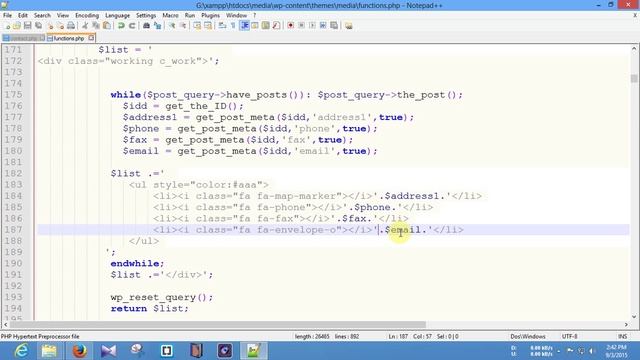Print the document with the printer icon
Screen dimensions: 640x360
click(x=71, y=26)
